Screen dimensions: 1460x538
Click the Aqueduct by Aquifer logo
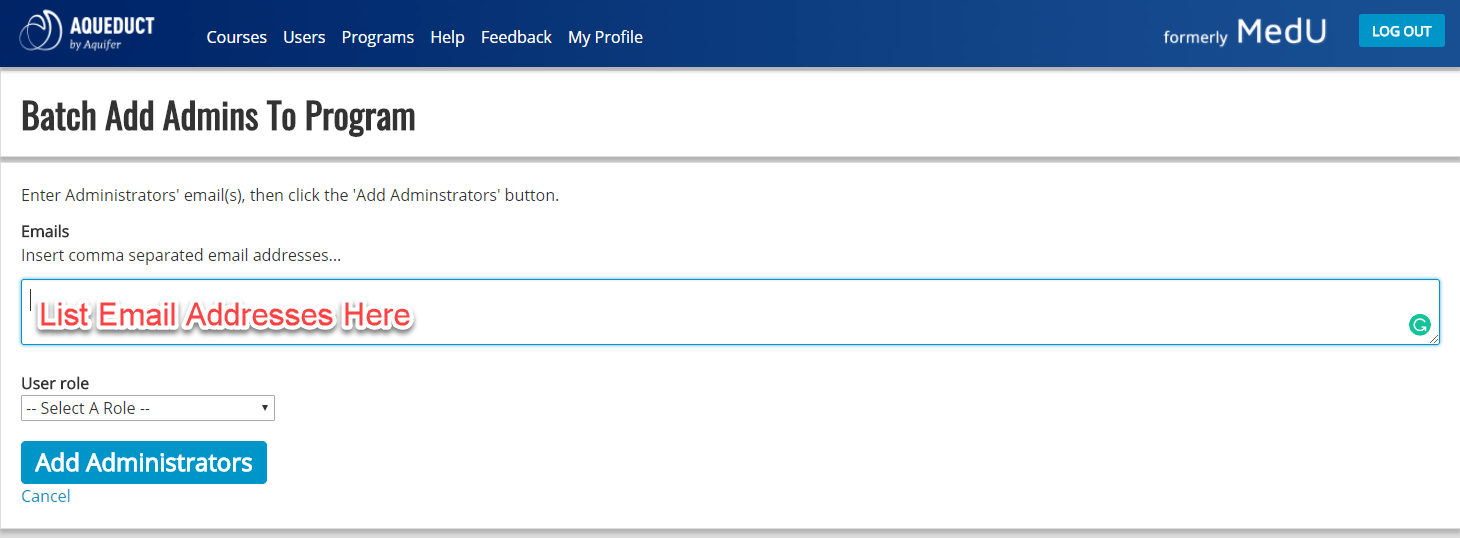click(87, 33)
